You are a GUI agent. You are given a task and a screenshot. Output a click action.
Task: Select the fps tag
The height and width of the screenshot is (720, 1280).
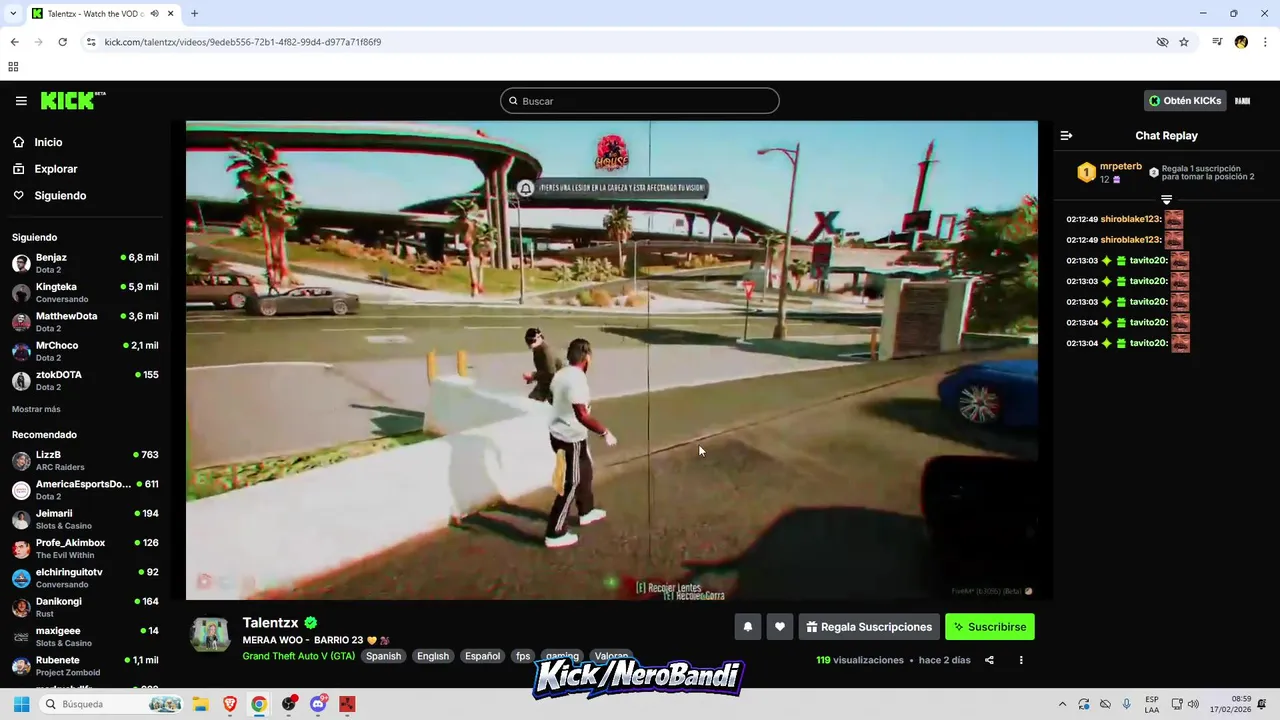click(523, 656)
